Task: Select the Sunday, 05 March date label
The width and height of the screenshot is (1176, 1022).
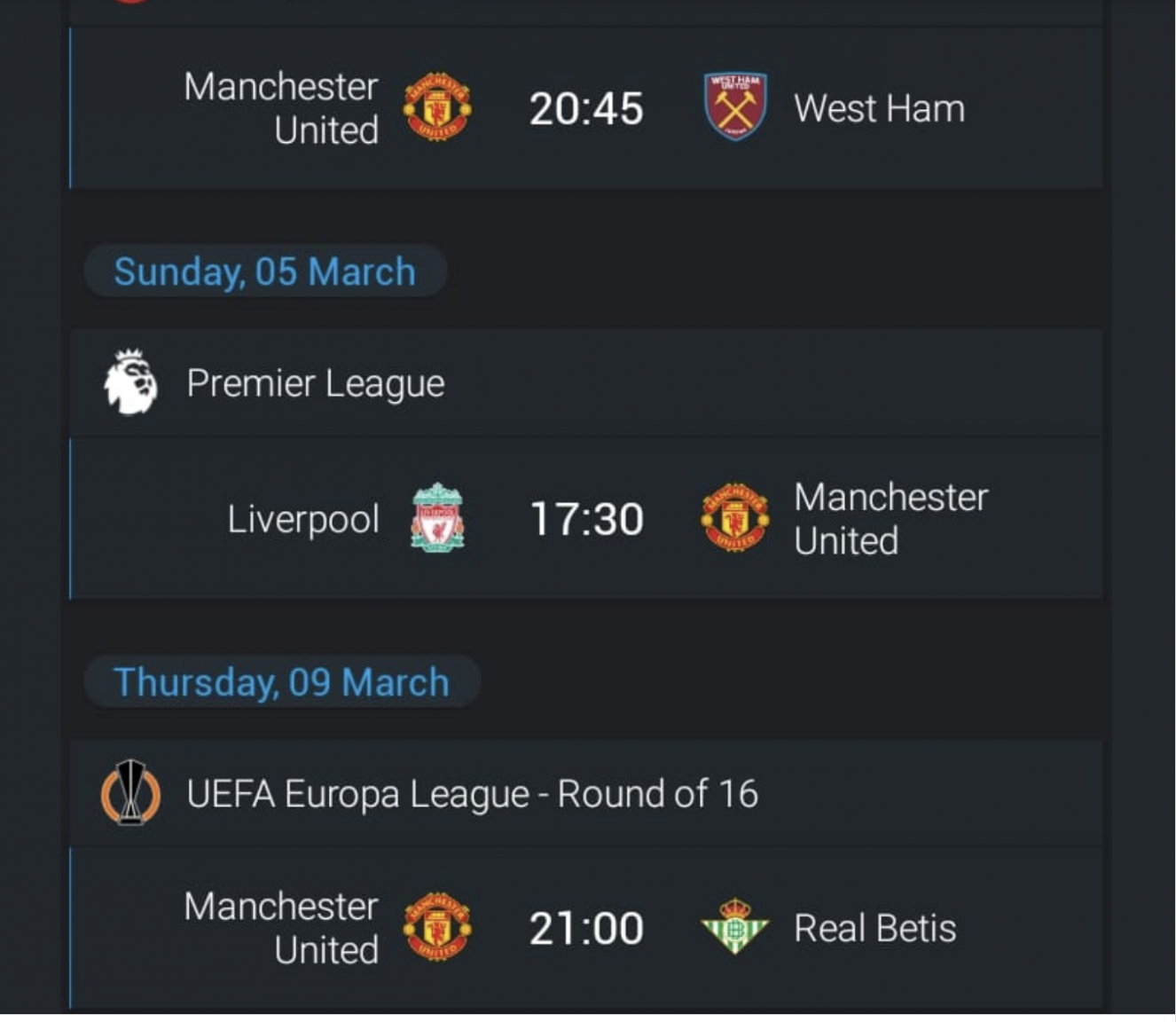Action: (265, 271)
